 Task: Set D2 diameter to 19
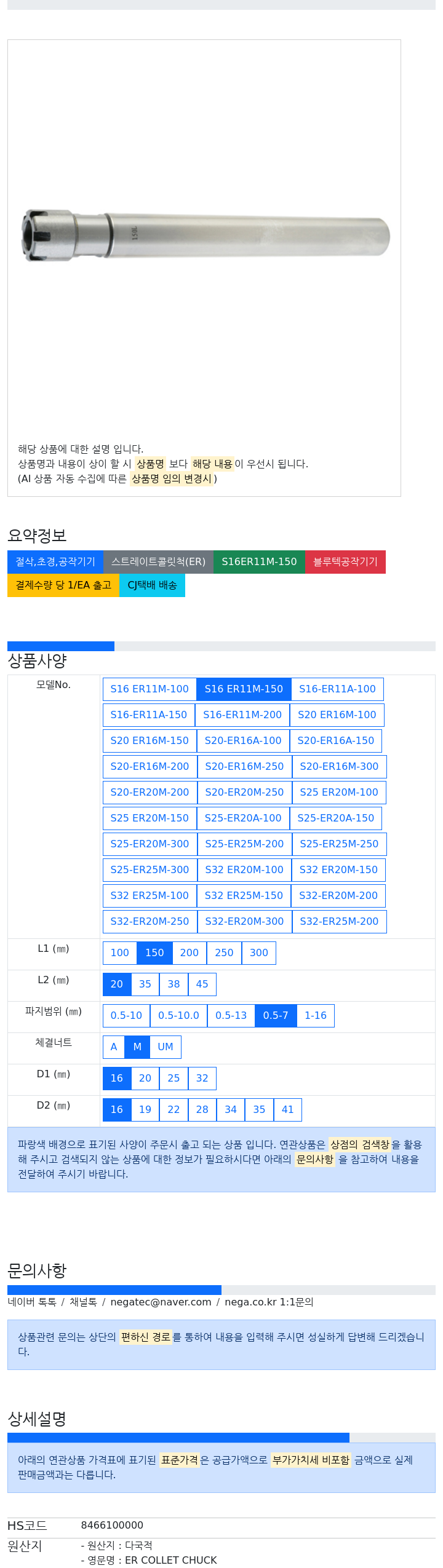pos(145,1110)
